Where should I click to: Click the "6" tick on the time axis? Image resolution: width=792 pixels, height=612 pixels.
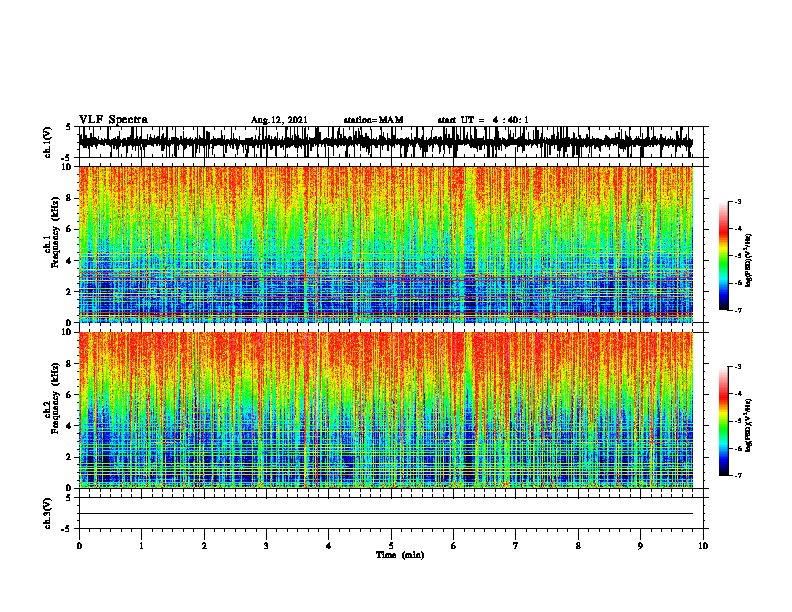453,546
